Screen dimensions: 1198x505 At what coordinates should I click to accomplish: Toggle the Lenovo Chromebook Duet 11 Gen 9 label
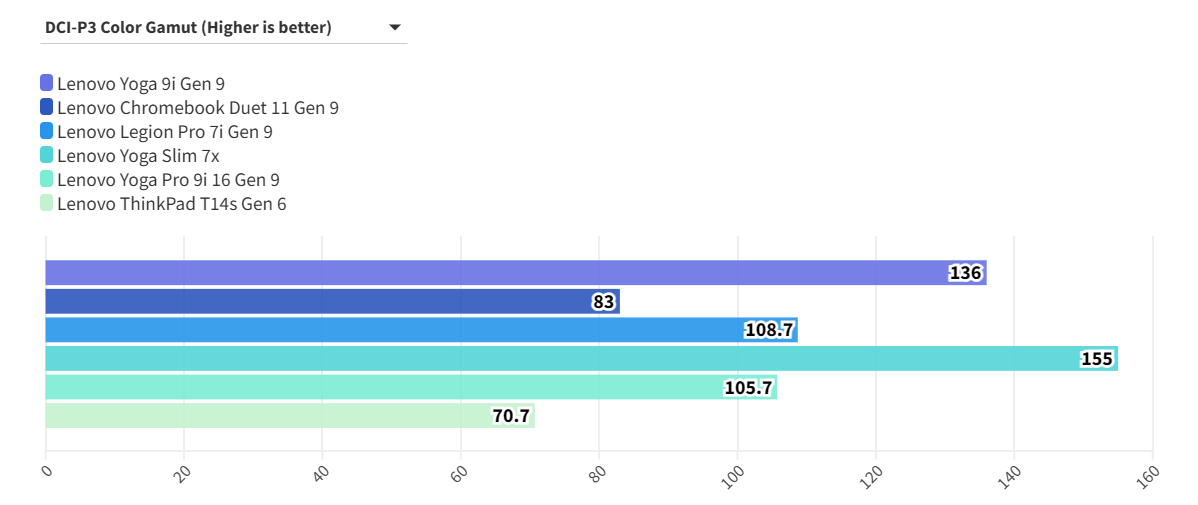pyautogui.click(x=198, y=107)
